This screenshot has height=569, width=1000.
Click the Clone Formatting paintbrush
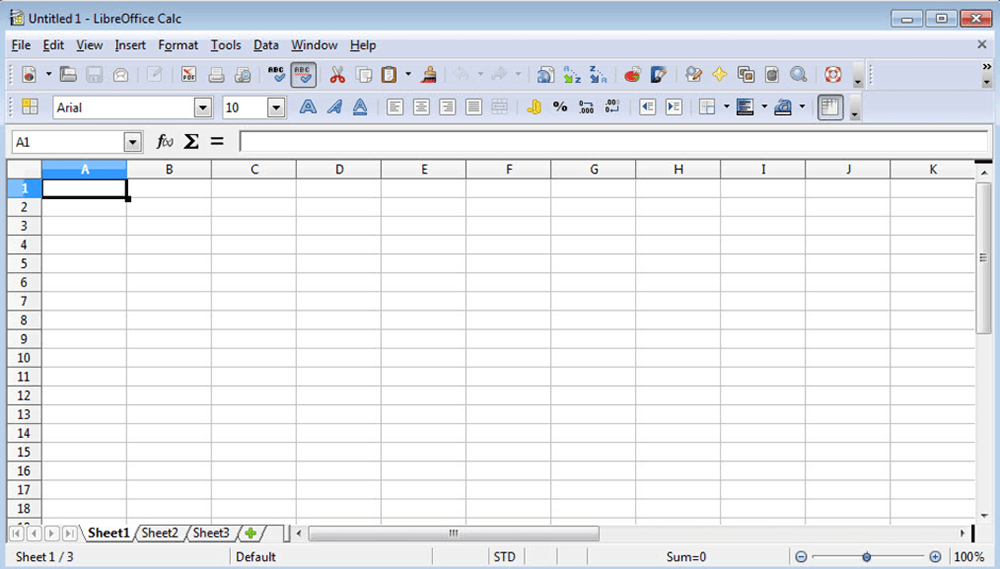coord(429,75)
